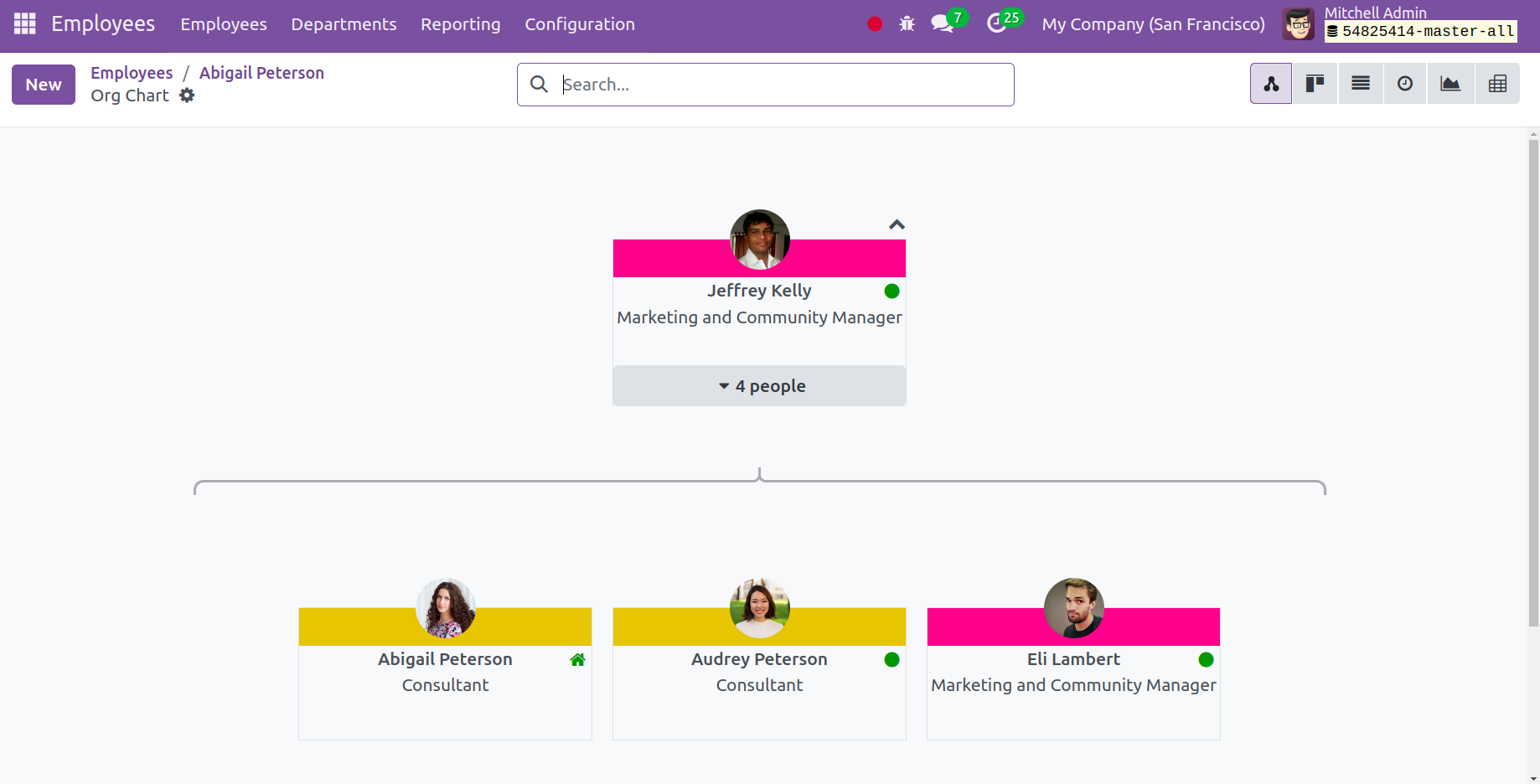Open Jeffrey Kelly name text
Viewport: 1540px width, 784px height.
pos(759,291)
